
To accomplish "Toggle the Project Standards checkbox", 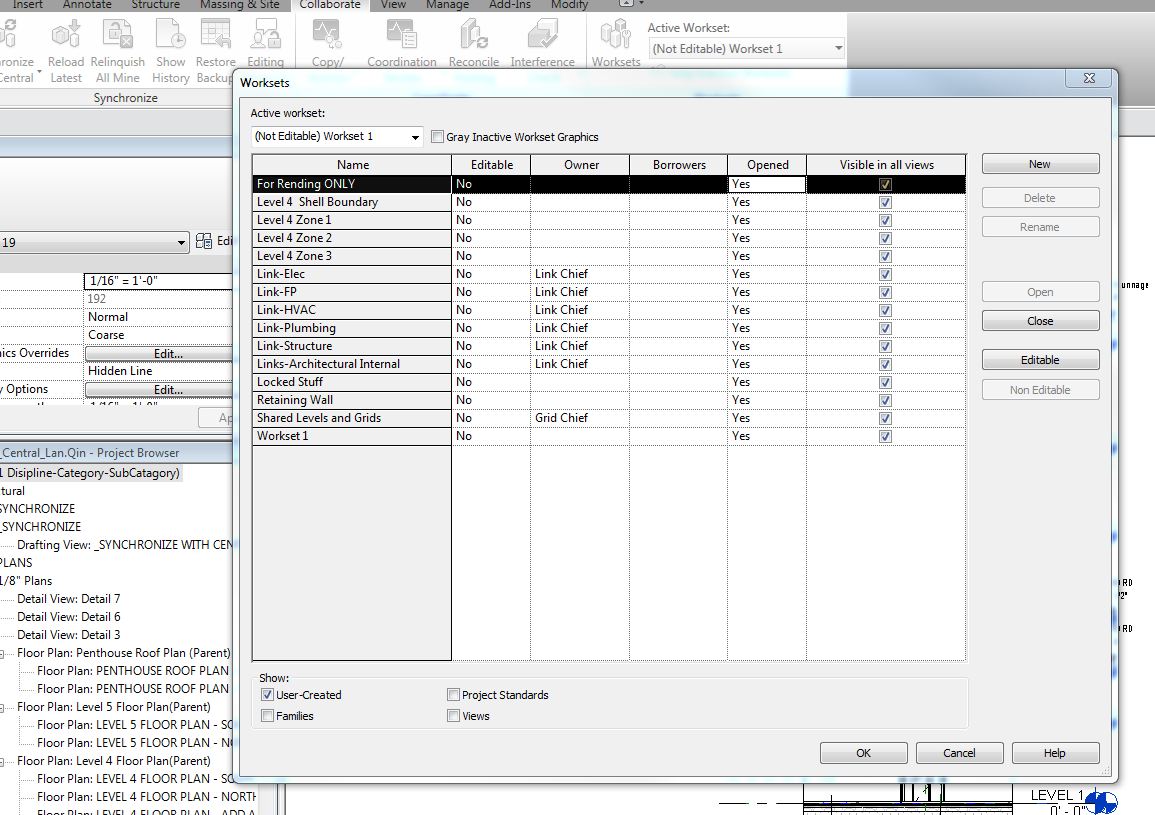I will click(x=454, y=695).
